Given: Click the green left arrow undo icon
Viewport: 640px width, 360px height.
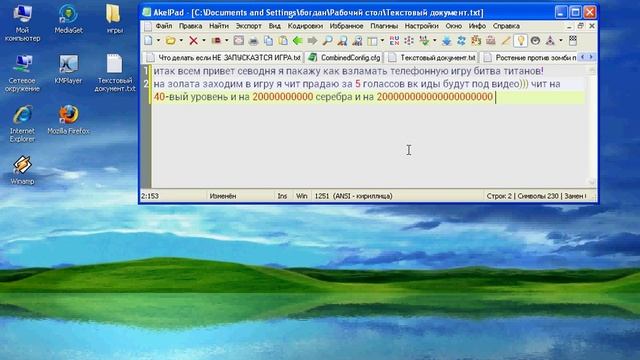Looking at the screenshot, I should 298,40.
